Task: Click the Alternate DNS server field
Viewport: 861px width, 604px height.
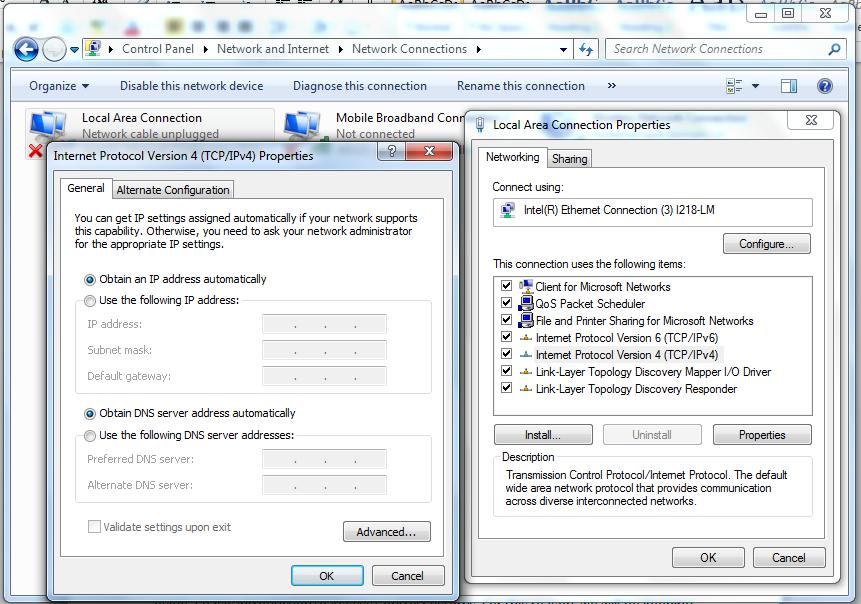Action: [325, 485]
